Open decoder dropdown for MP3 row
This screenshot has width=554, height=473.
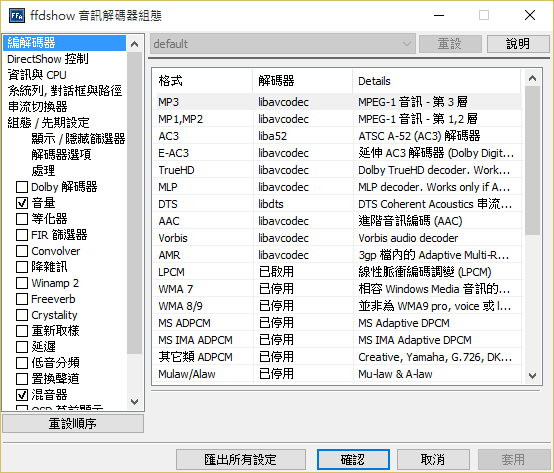coord(283,102)
